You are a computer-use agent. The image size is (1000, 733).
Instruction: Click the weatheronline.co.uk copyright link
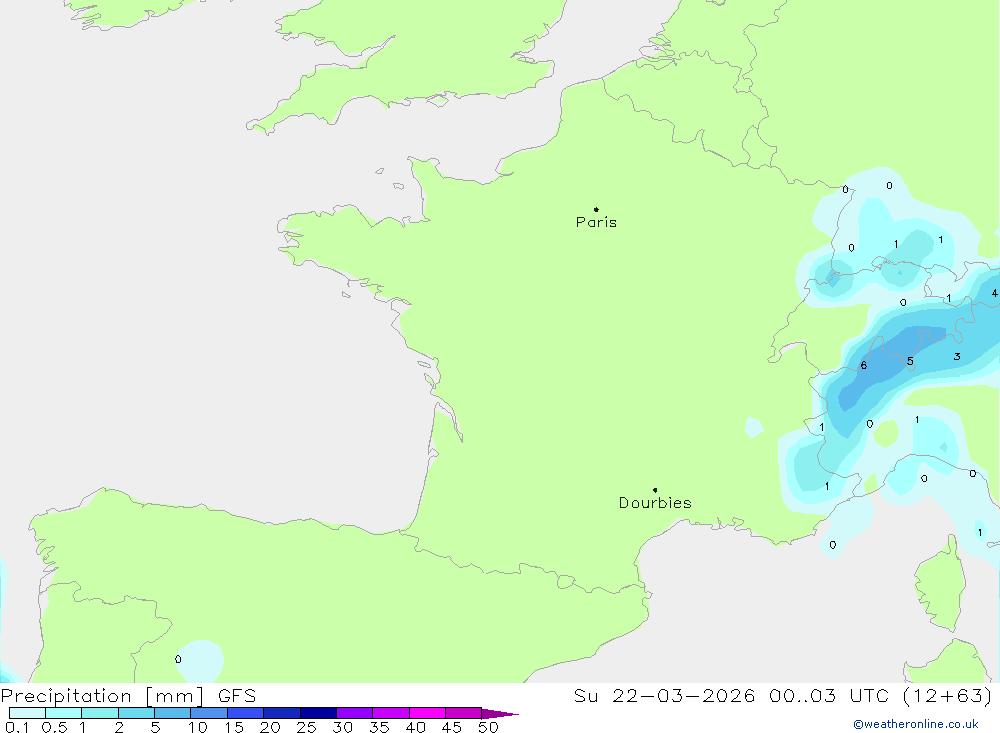916,724
